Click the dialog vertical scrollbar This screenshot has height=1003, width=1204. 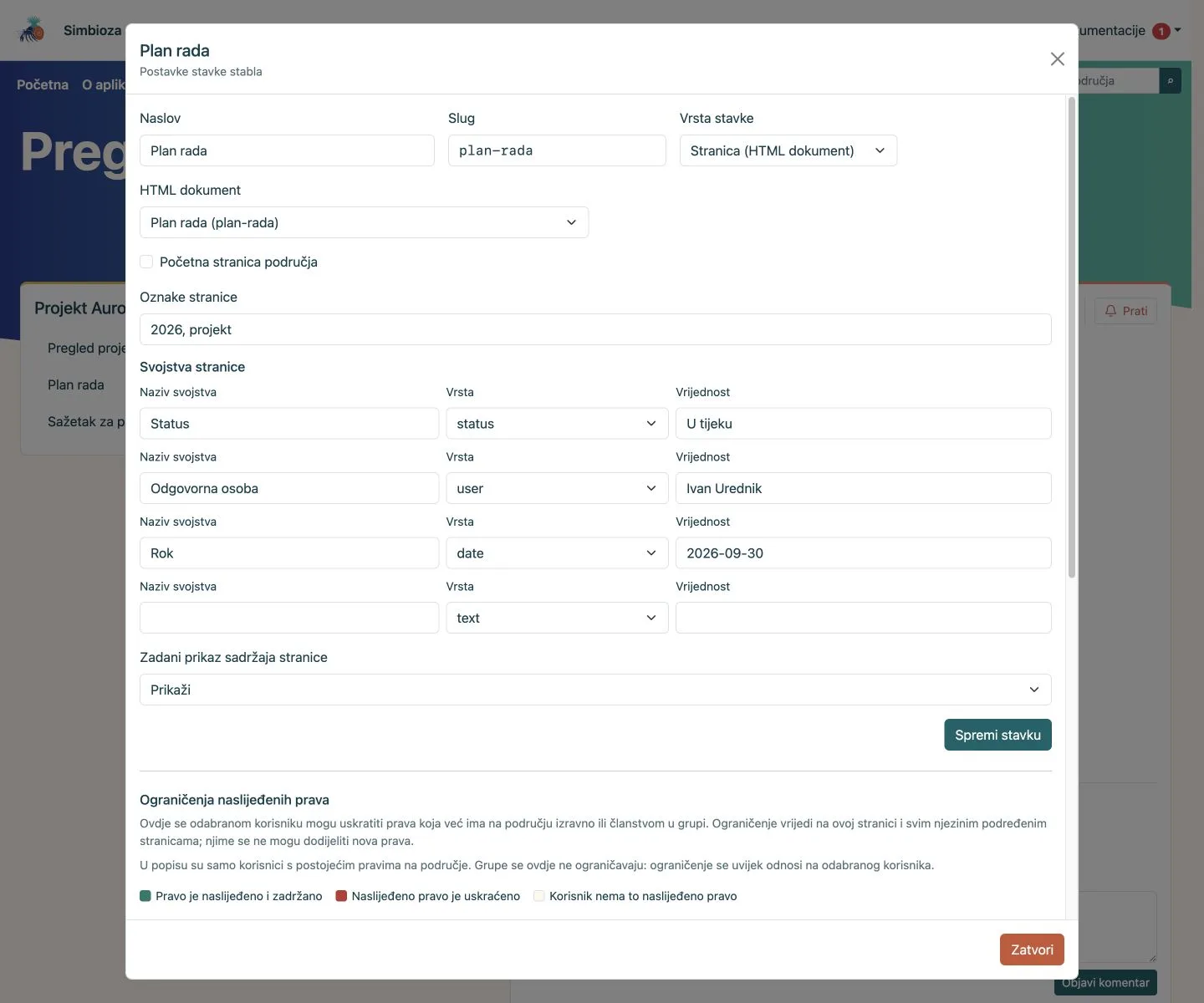click(1072, 338)
